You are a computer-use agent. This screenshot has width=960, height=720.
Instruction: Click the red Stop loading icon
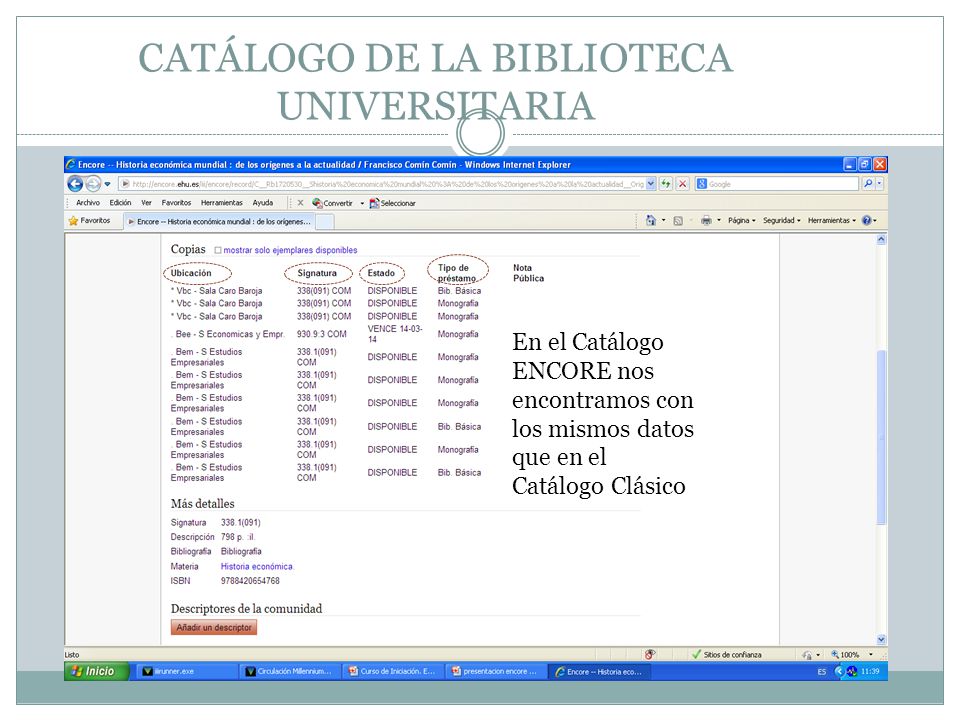click(x=683, y=184)
